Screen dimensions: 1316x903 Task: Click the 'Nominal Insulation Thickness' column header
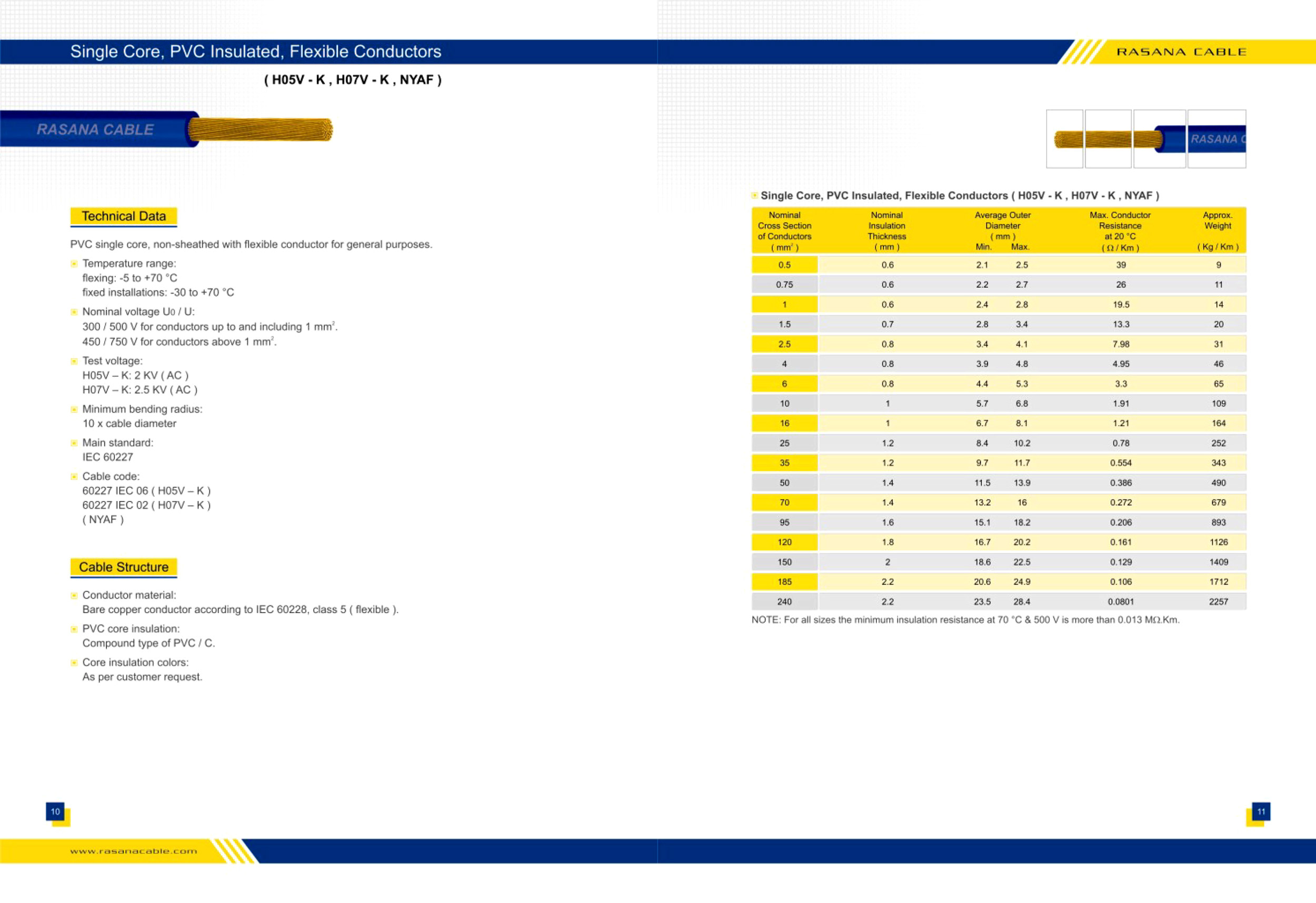[x=887, y=231]
